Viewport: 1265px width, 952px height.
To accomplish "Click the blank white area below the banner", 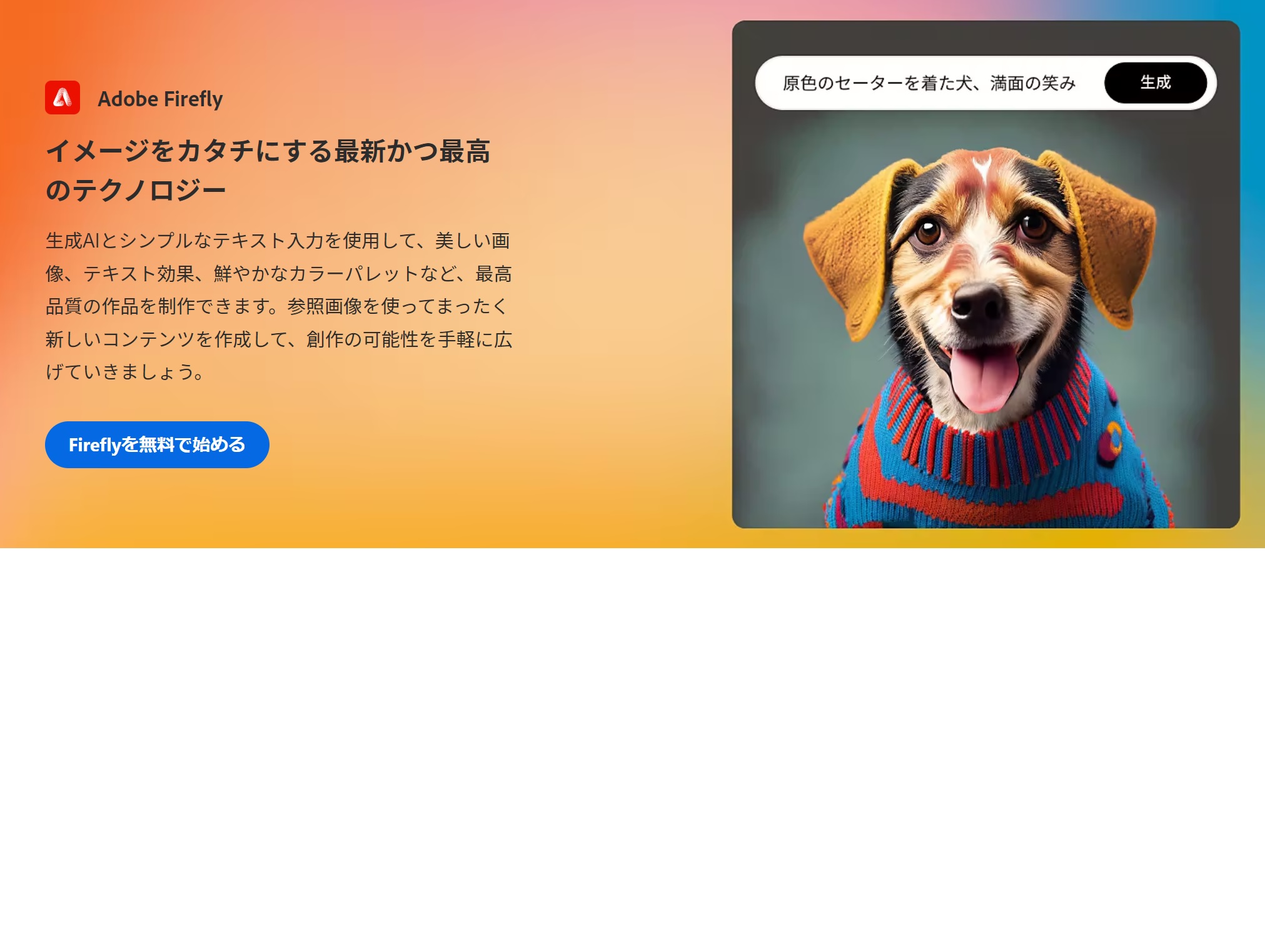I will 632,750.
